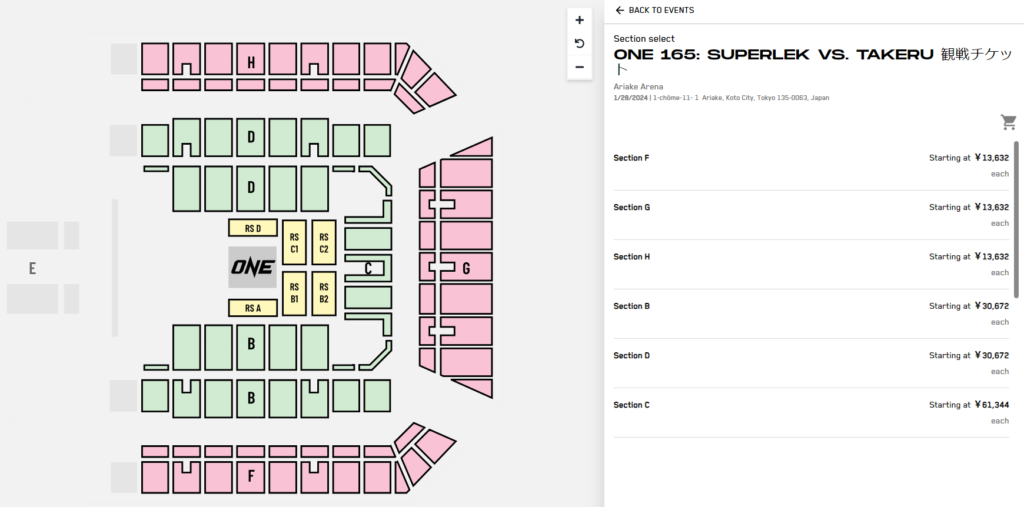Choose Section B starting ¥30,672
Screen dimensions: 1024x507
pos(811,314)
